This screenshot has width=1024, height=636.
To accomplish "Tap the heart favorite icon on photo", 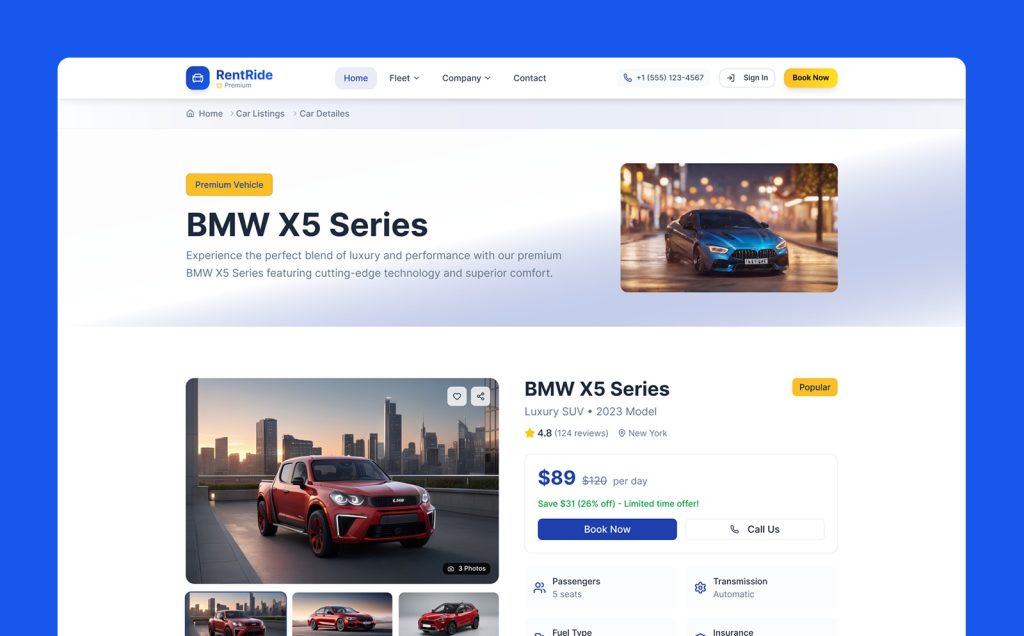I will 456,396.
